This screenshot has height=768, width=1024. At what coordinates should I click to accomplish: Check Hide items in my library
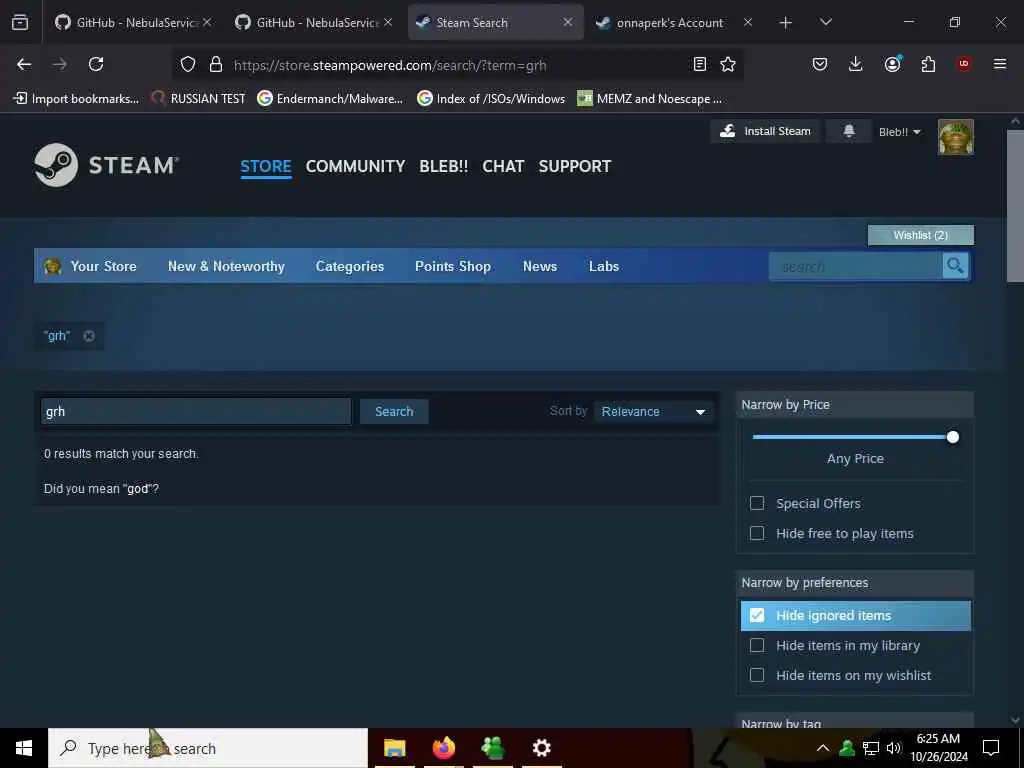757,645
